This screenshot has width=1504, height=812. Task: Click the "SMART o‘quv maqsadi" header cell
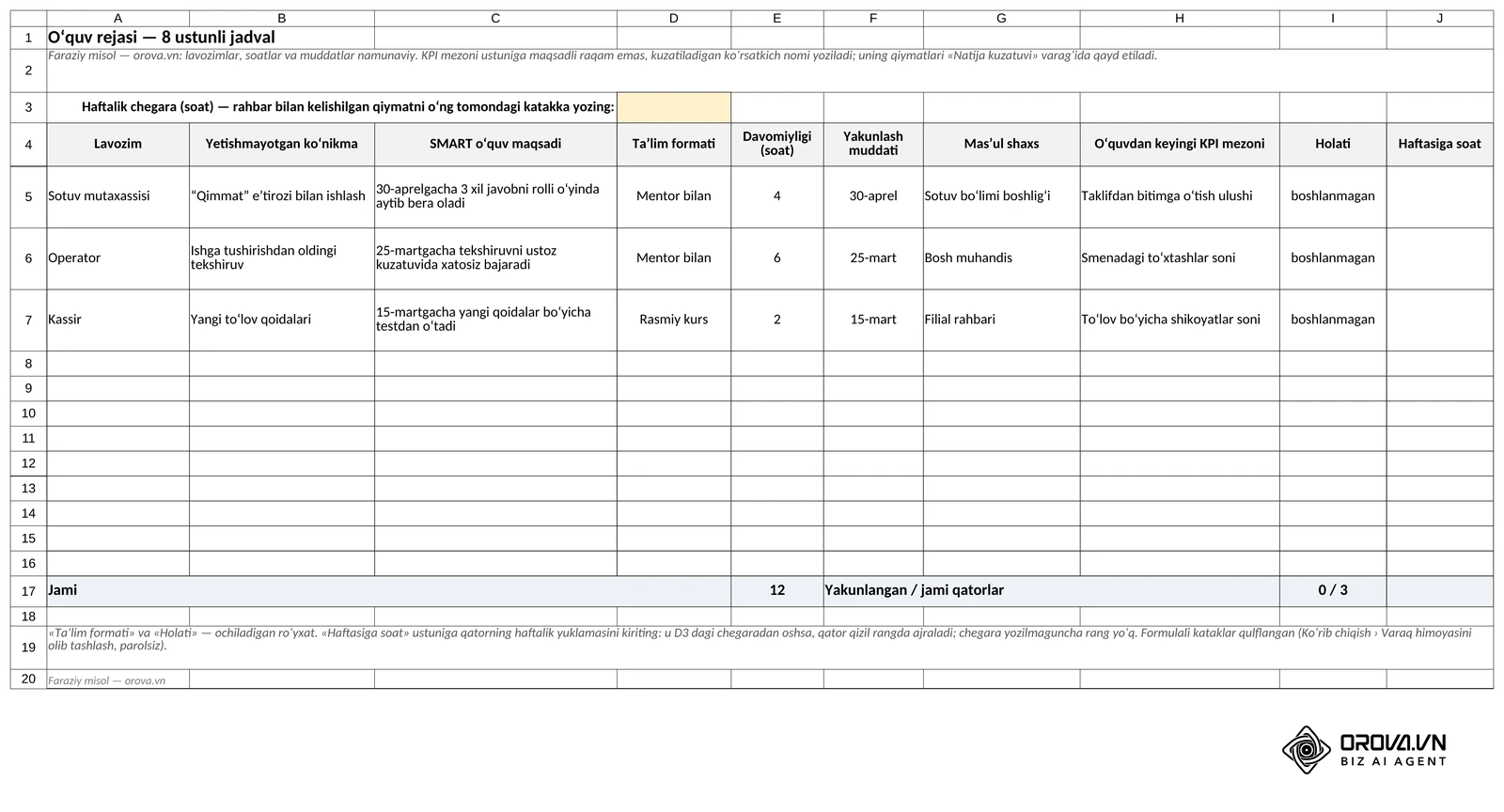(495, 144)
